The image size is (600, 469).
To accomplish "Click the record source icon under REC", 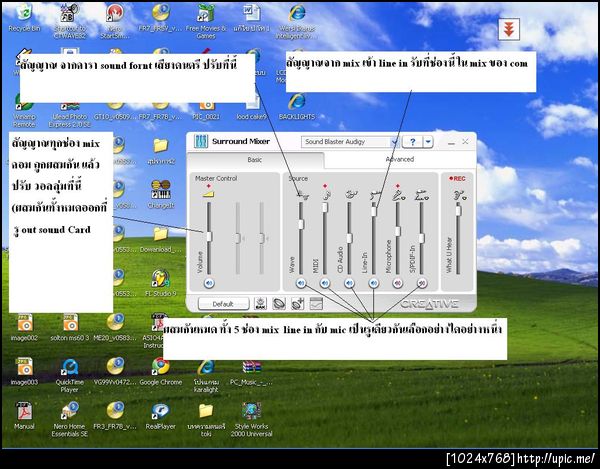I will tap(459, 196).
